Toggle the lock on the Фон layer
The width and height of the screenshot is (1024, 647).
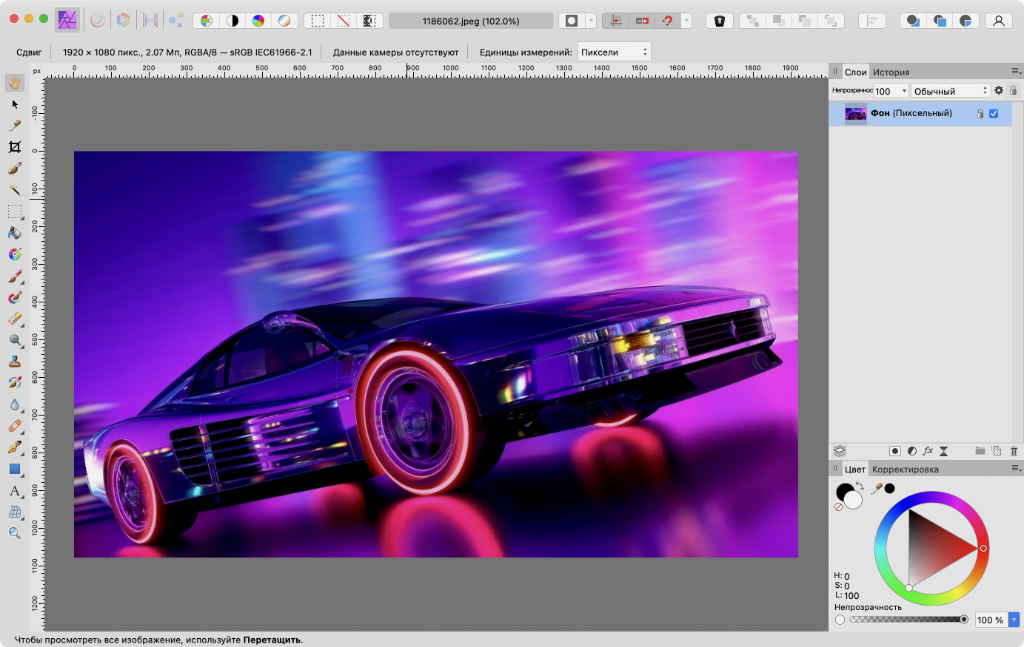coord(980,114)
